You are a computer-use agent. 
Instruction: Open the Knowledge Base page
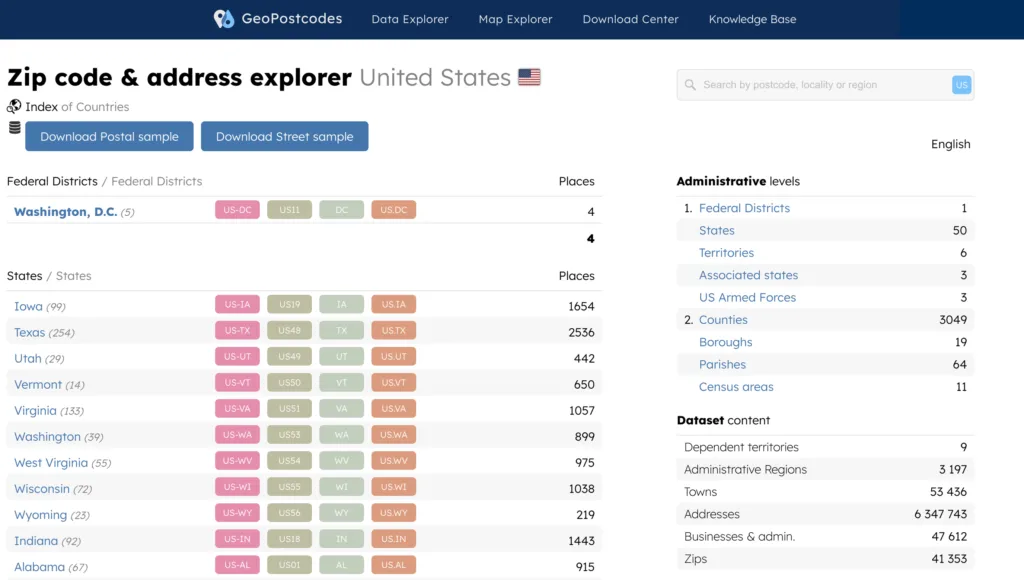752,19
